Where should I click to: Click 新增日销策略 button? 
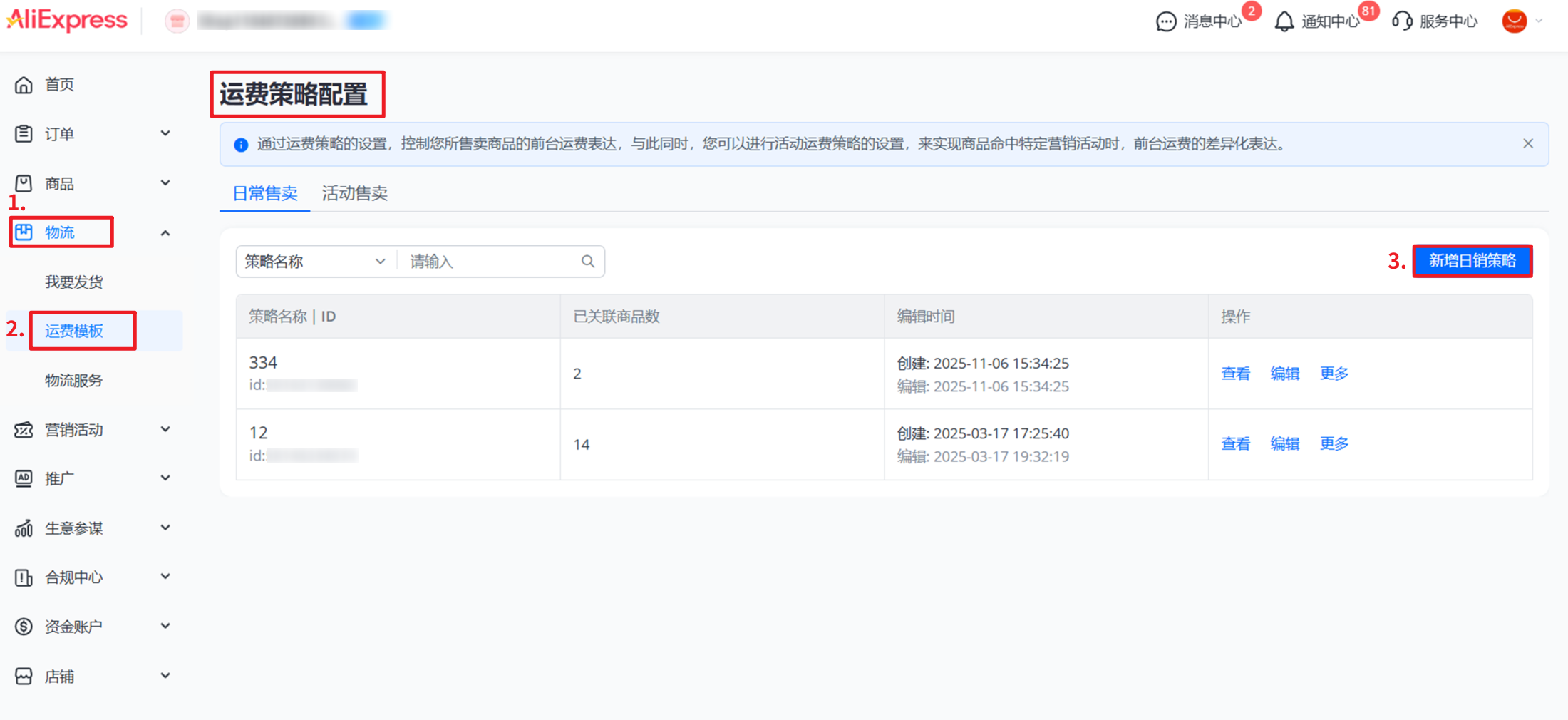click(1472, 261)
